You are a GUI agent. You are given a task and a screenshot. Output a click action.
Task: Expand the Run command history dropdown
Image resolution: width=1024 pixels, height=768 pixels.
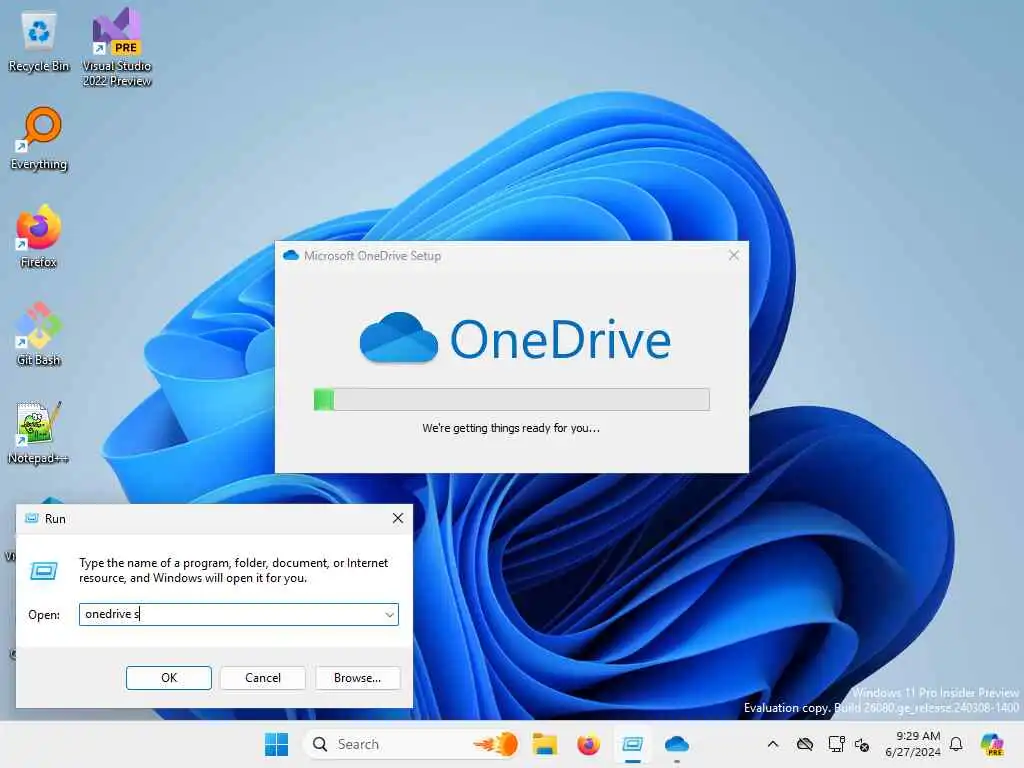tap(389, 615)
